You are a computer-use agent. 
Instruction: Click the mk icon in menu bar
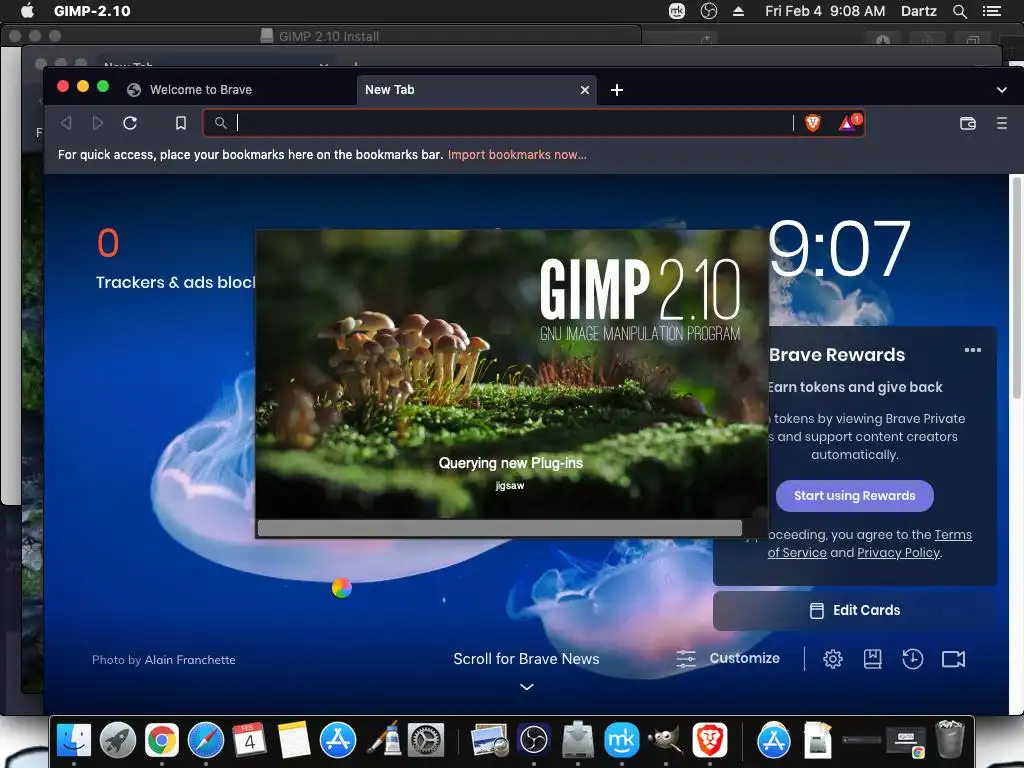(677, 10)
